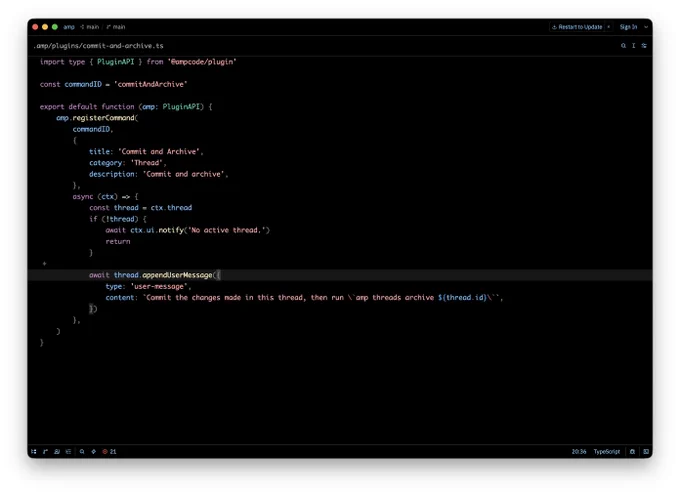Click Sign In in the title bar
680x495 pixels.
coord(628,27)
